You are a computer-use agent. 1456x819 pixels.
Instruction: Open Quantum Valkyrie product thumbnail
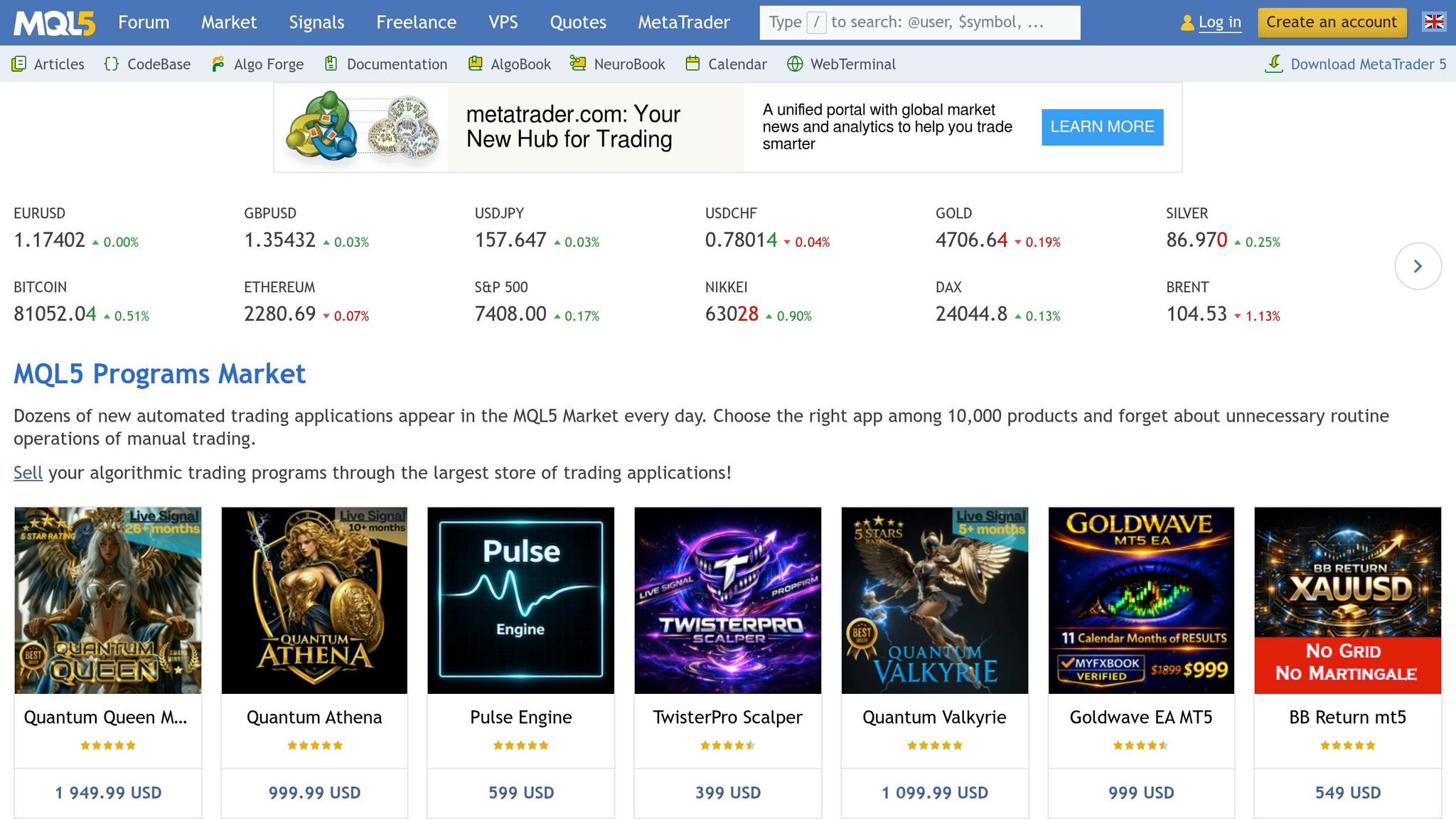pyautogui.click(x=935, y=600)
